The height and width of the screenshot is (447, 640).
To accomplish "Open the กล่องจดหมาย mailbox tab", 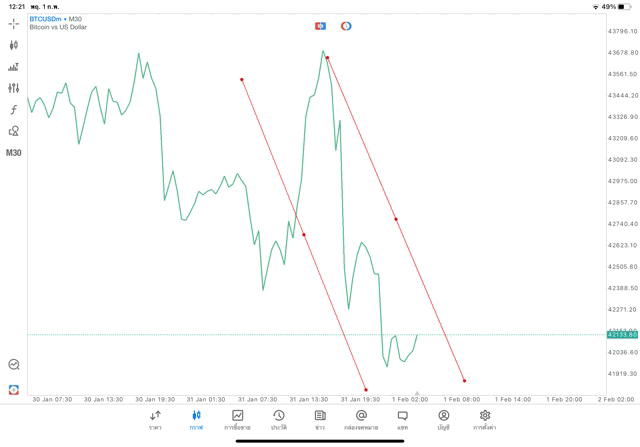I will (361, 420).
